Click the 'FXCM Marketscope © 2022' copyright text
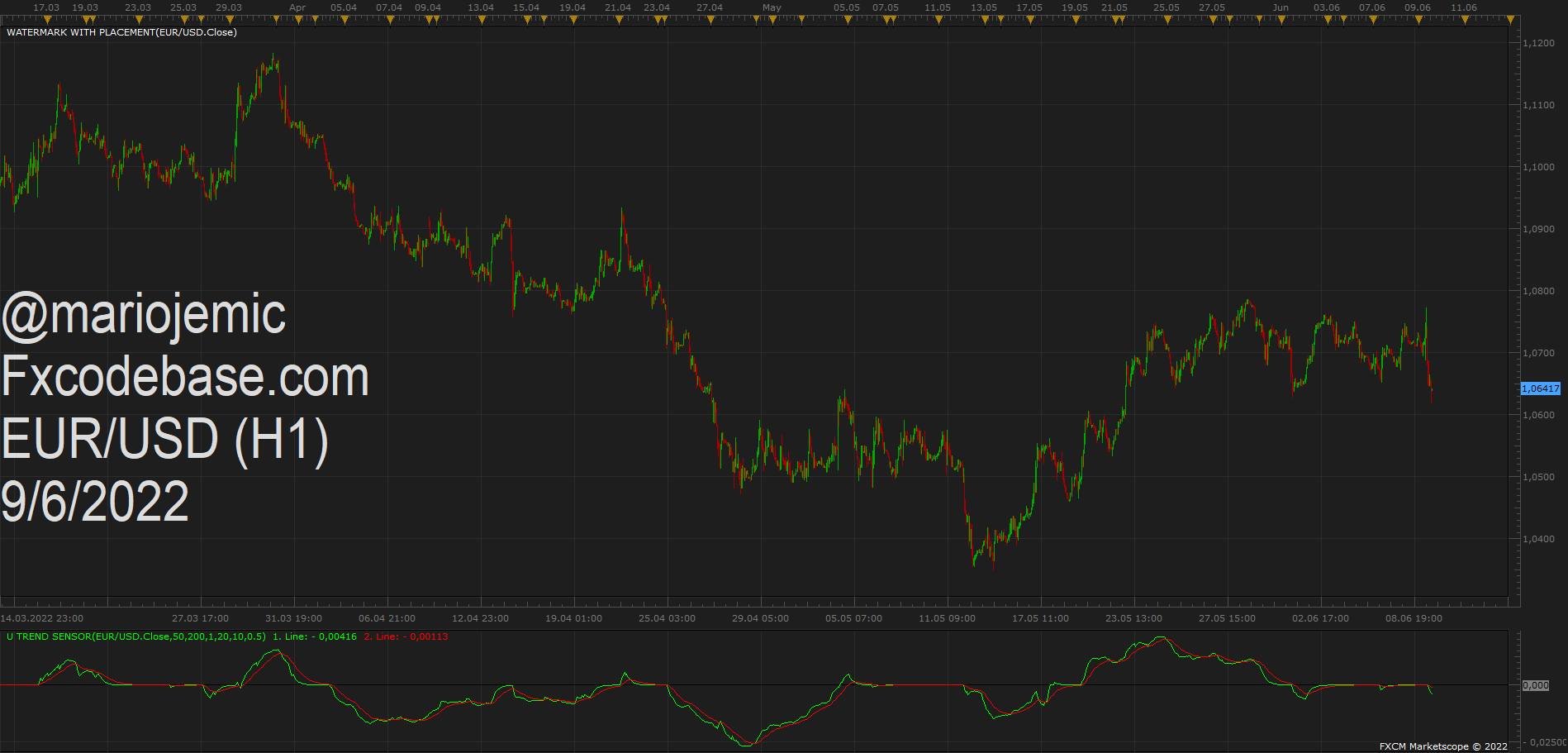Image resolution: width=1568 pixels, height=753 pixels. (x=1443, y=746)
